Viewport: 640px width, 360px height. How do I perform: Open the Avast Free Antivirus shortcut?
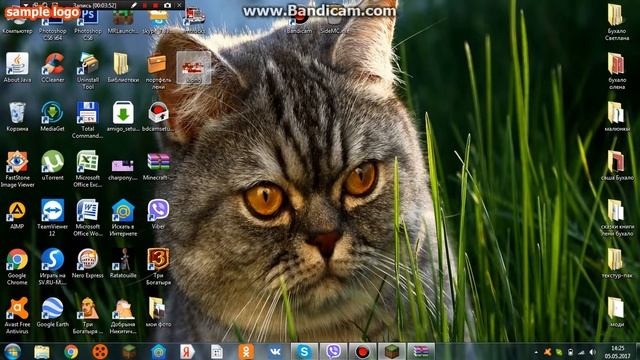(17, 316)
